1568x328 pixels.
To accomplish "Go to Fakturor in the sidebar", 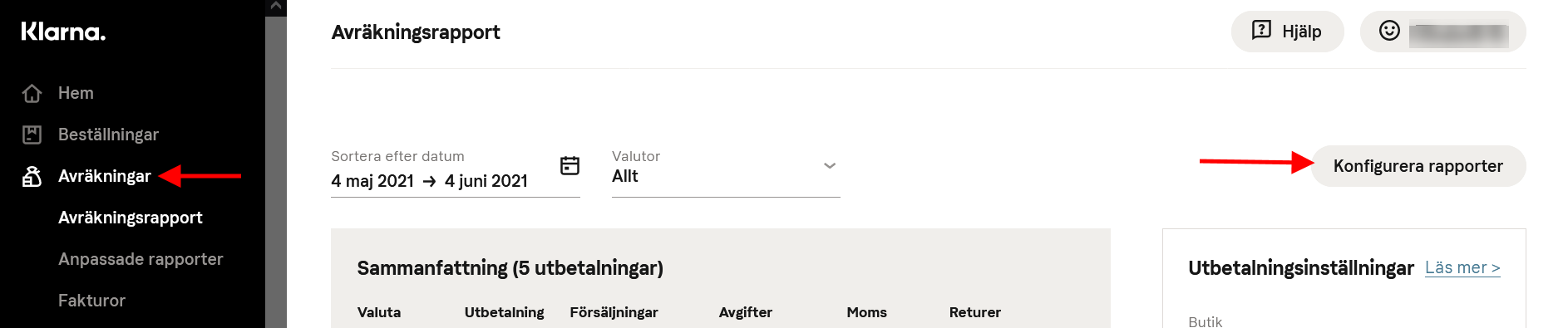I will [91, 301].
